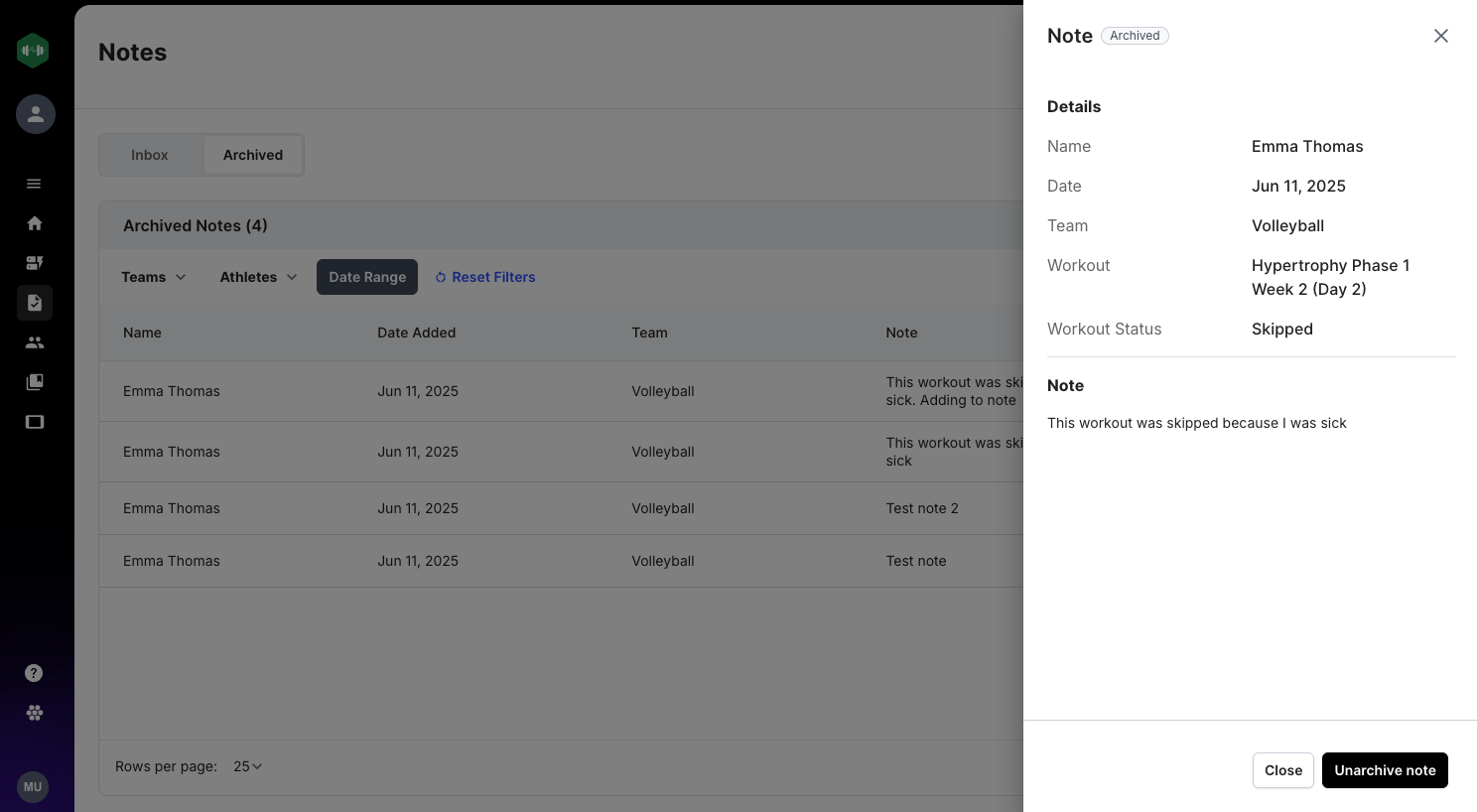Open the integrations cluster icon
The height and width of the screenshot is (812, 1477).
click(x=34, y=713)
